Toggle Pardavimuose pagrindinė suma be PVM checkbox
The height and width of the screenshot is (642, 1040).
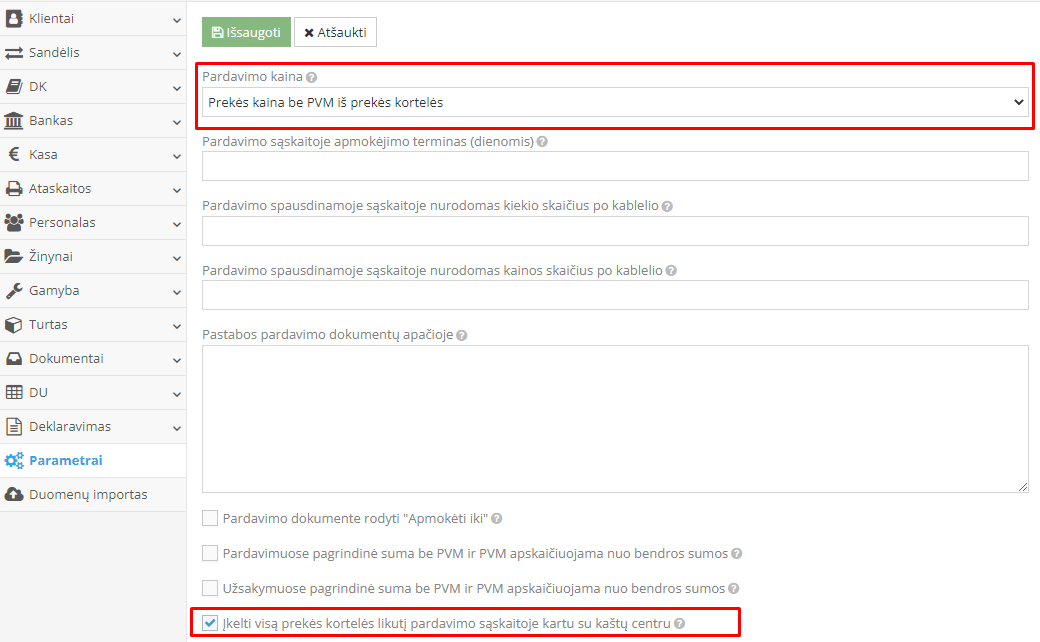tap(210, 553)
